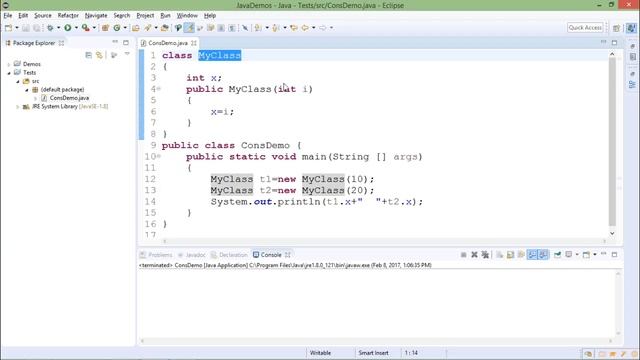Click the New Java Class green C icon
The width and height of the screenshot is (640, 360).
coord(117,28)
